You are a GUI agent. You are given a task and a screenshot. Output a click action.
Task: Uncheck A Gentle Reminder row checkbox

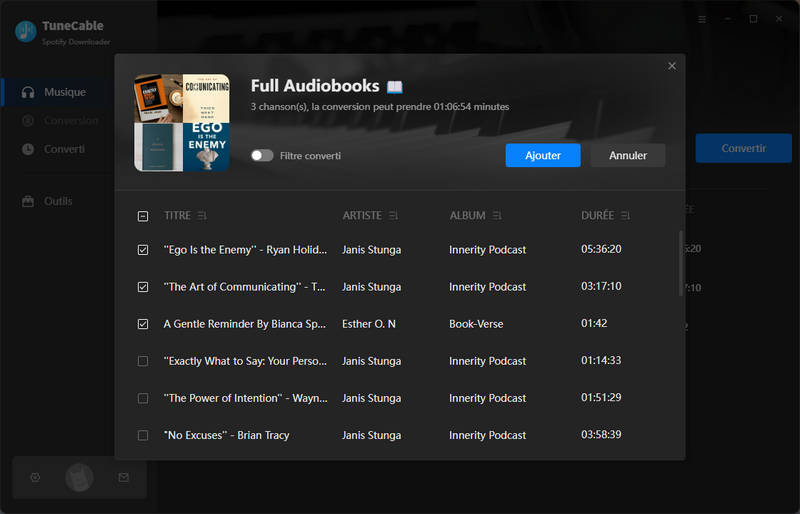[x=143, y=324]
